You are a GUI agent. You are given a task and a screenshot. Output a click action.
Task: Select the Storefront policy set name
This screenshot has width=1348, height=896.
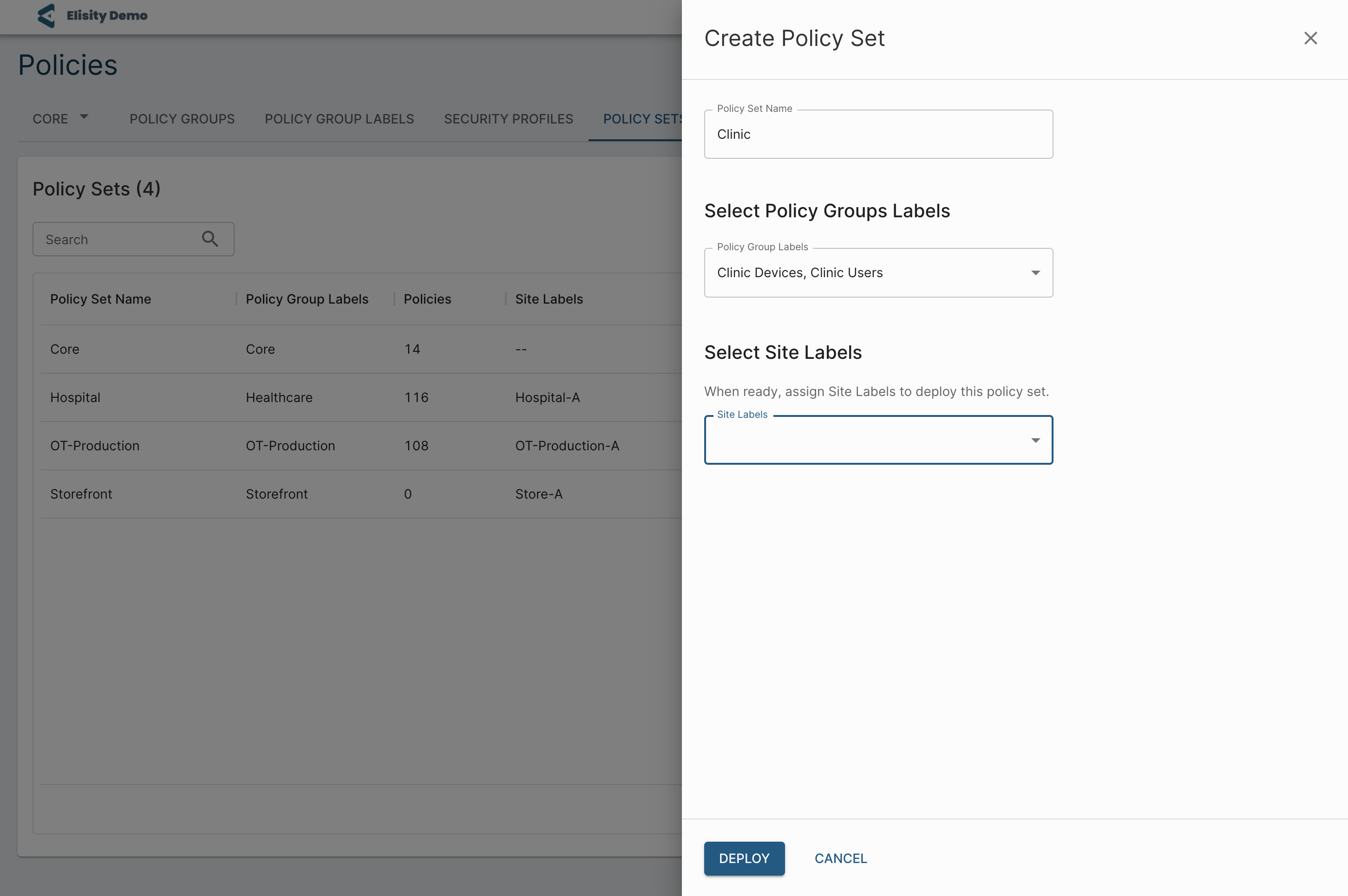[x=81, y=493]
